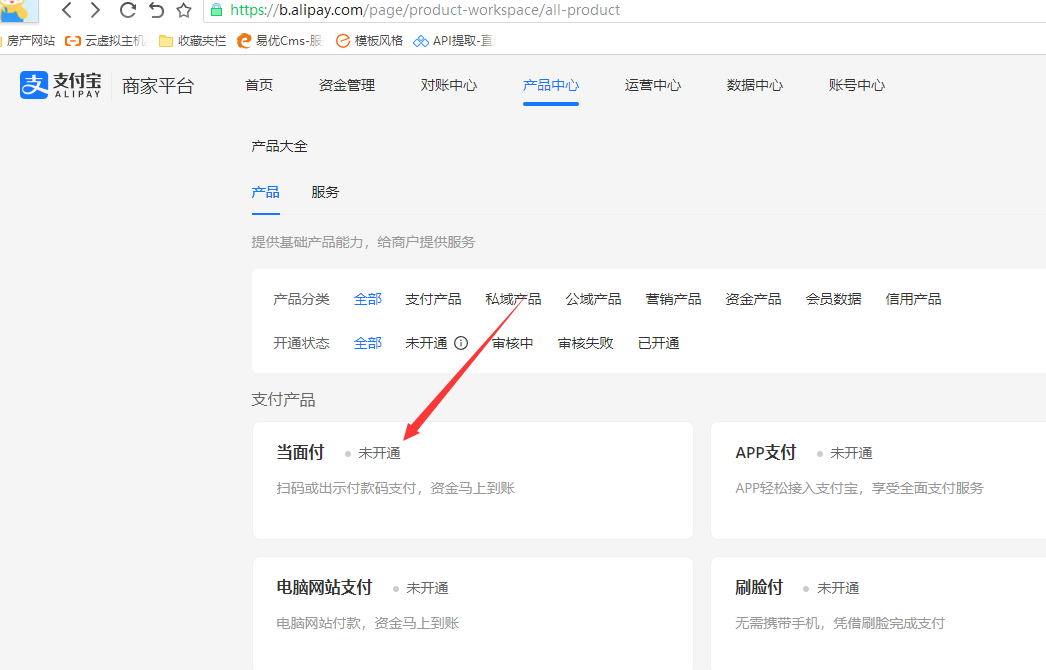Viewport: 1046px width, 670px height.
Task: Click the green padlock security icon
Action: point(216,10)
